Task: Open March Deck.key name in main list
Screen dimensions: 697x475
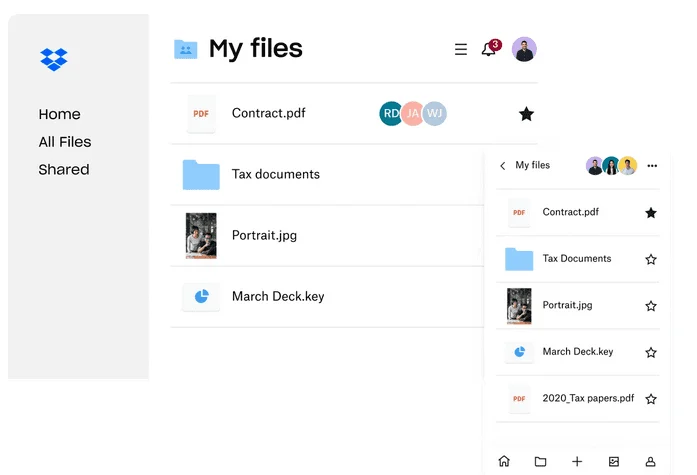Action: click(x=278, y=296)
